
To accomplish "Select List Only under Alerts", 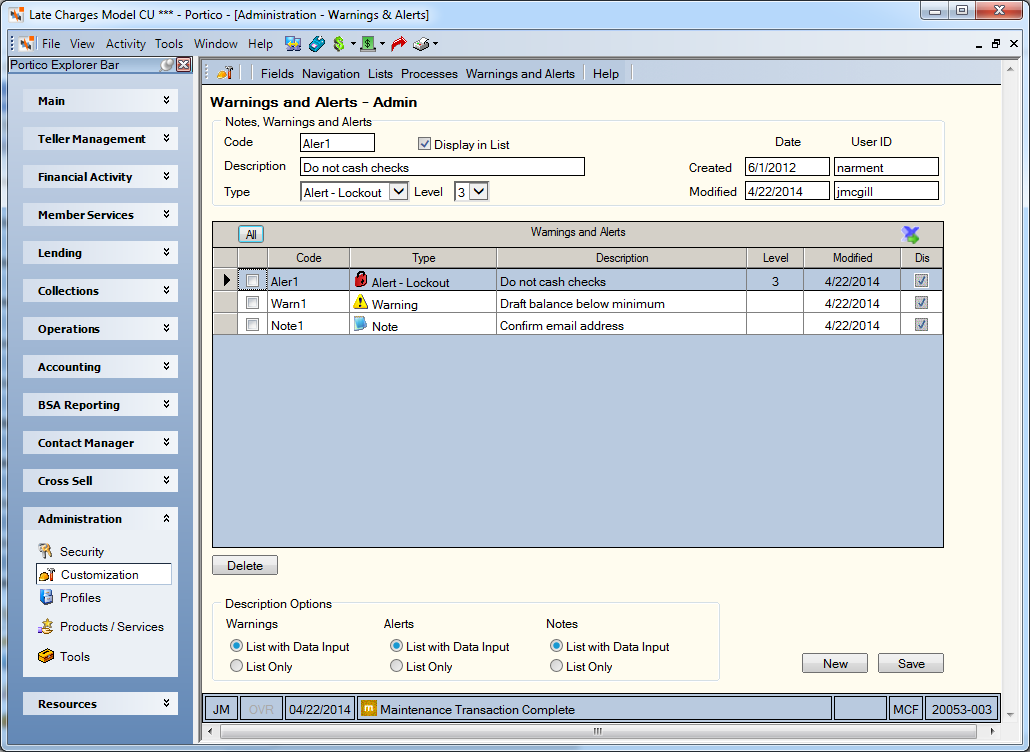I will pos(396,666).
